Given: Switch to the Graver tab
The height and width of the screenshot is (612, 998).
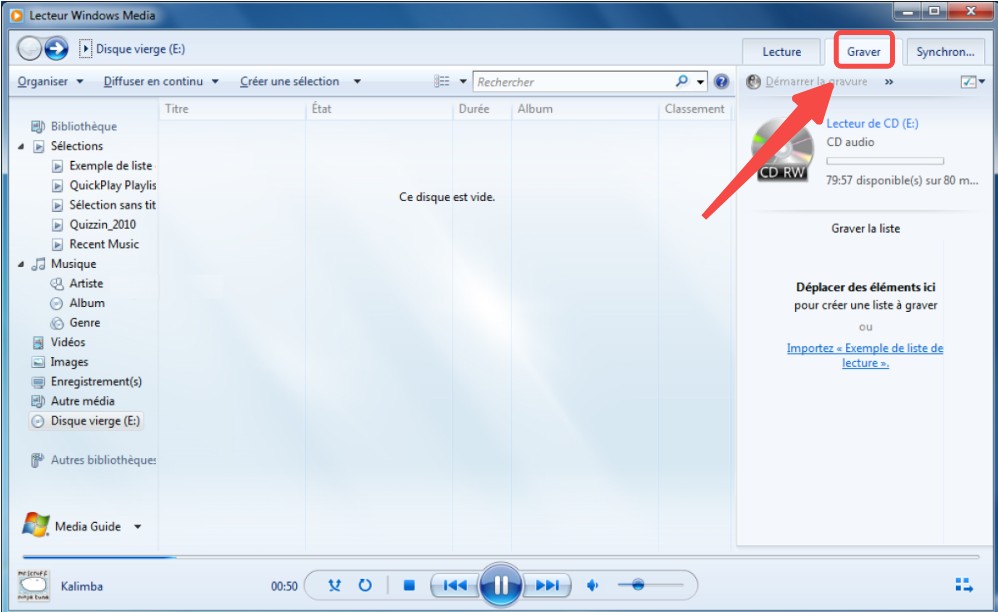Looking at the screenshot, I should click(864, 52).
